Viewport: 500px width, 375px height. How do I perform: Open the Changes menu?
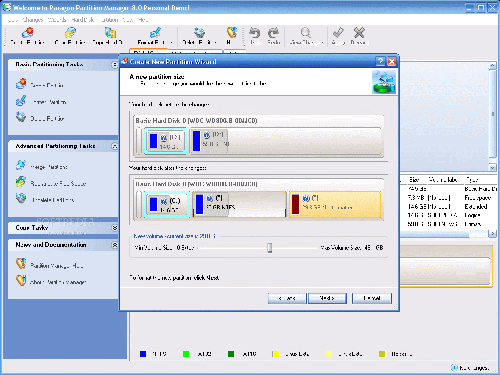33,20
